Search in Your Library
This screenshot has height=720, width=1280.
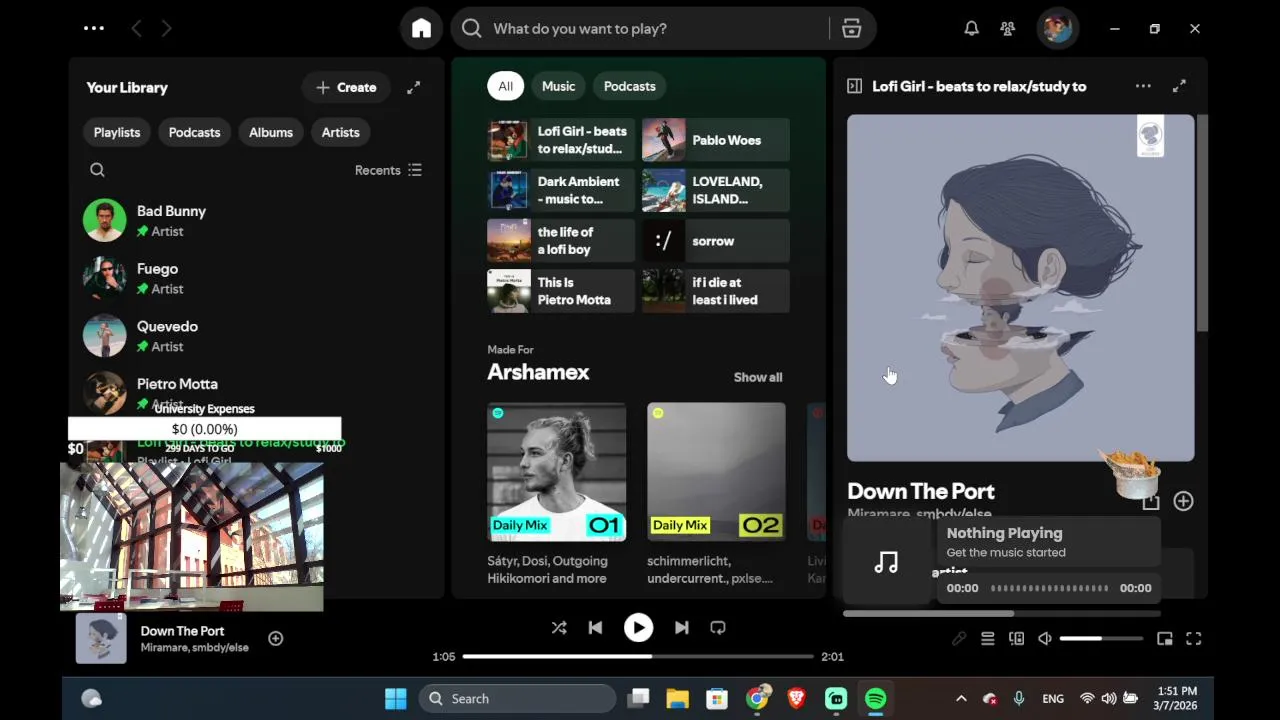(97, 170)
